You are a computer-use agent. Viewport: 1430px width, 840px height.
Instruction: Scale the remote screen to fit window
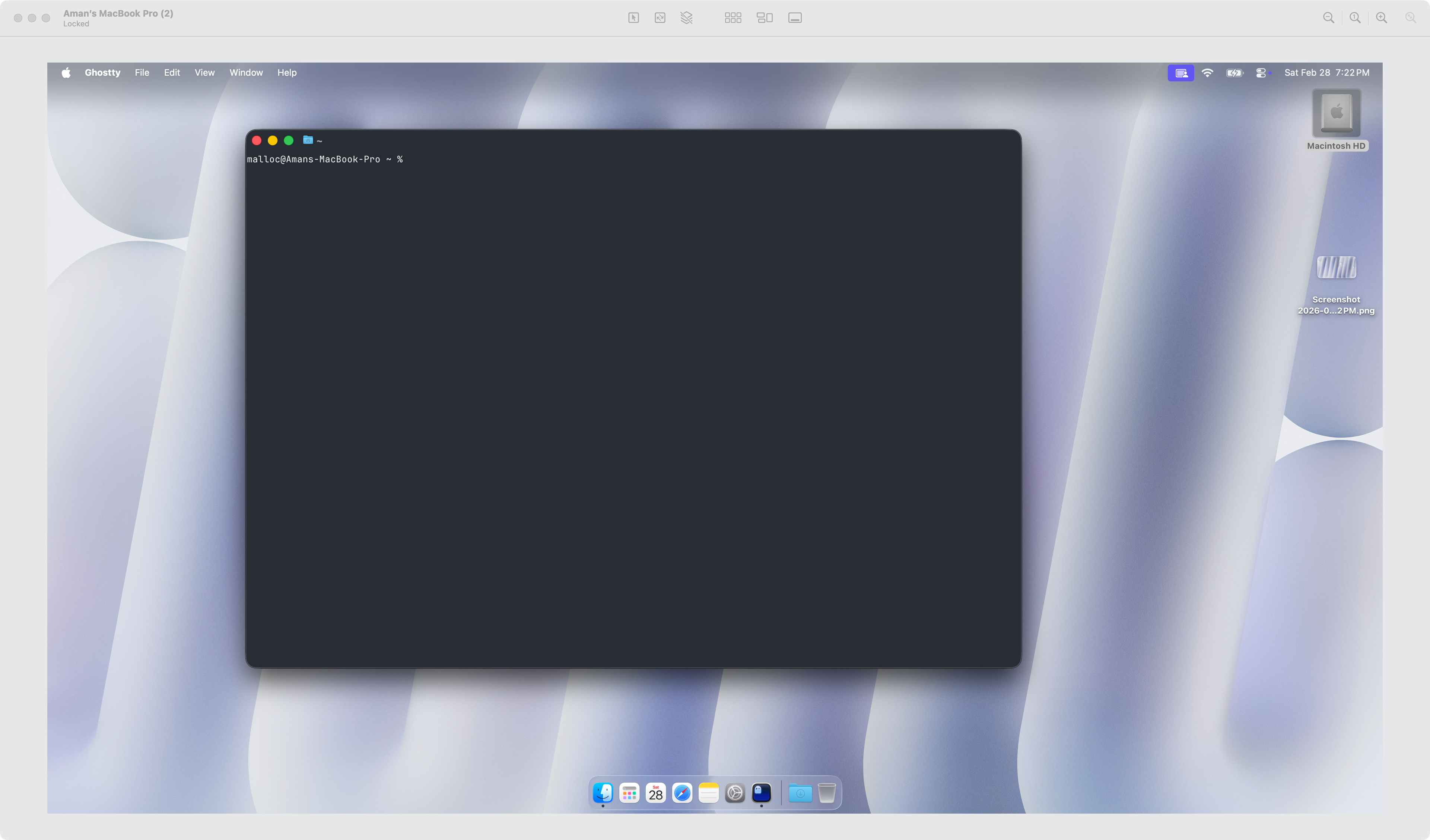tap(1411, 17)
